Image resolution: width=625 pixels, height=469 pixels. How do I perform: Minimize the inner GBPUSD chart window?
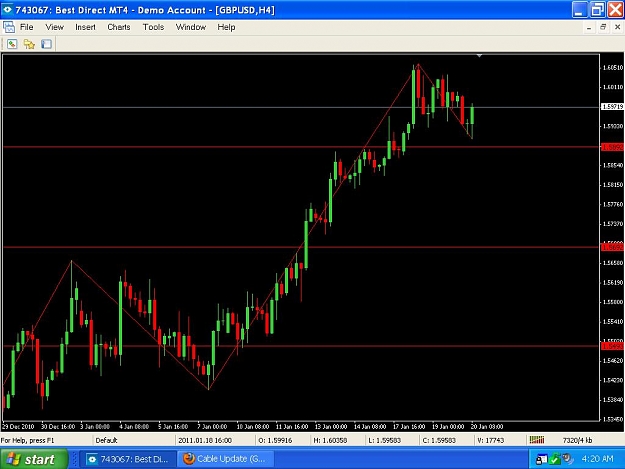[x=589, y=27]
